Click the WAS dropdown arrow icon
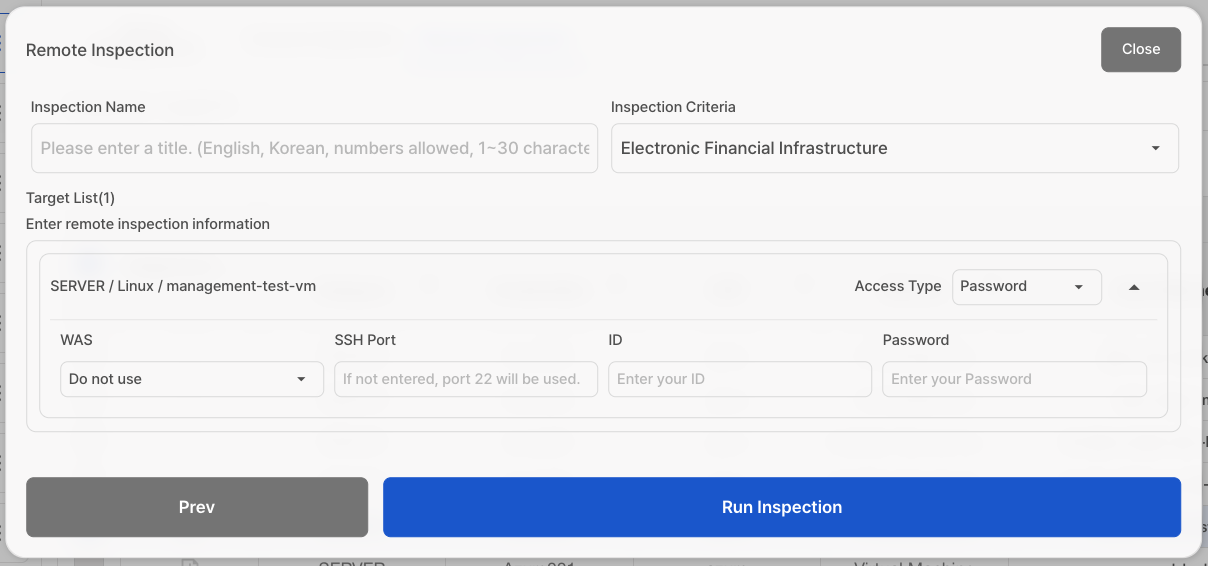This screenshot has height=566, width=1208. (301, 379)
